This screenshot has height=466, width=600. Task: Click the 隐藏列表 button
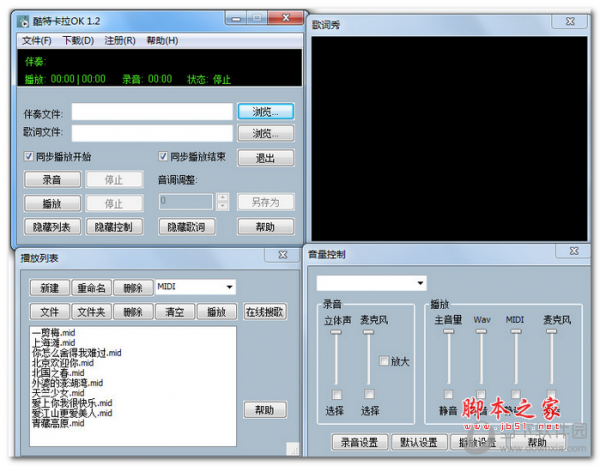52,227
